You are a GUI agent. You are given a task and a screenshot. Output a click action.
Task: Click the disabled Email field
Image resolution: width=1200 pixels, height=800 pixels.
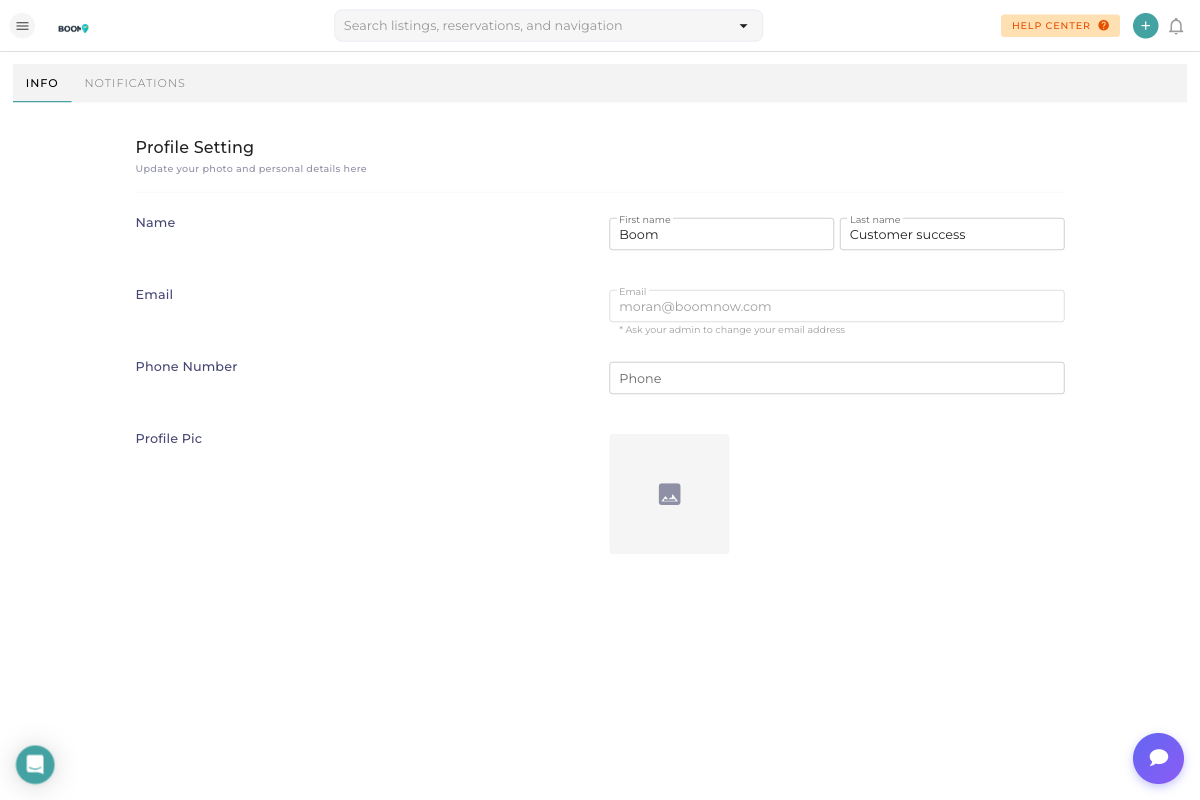coord(836,306)
